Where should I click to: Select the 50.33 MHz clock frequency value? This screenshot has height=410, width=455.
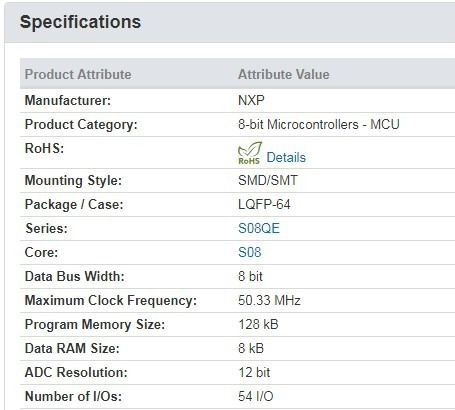tap(269, 300)
